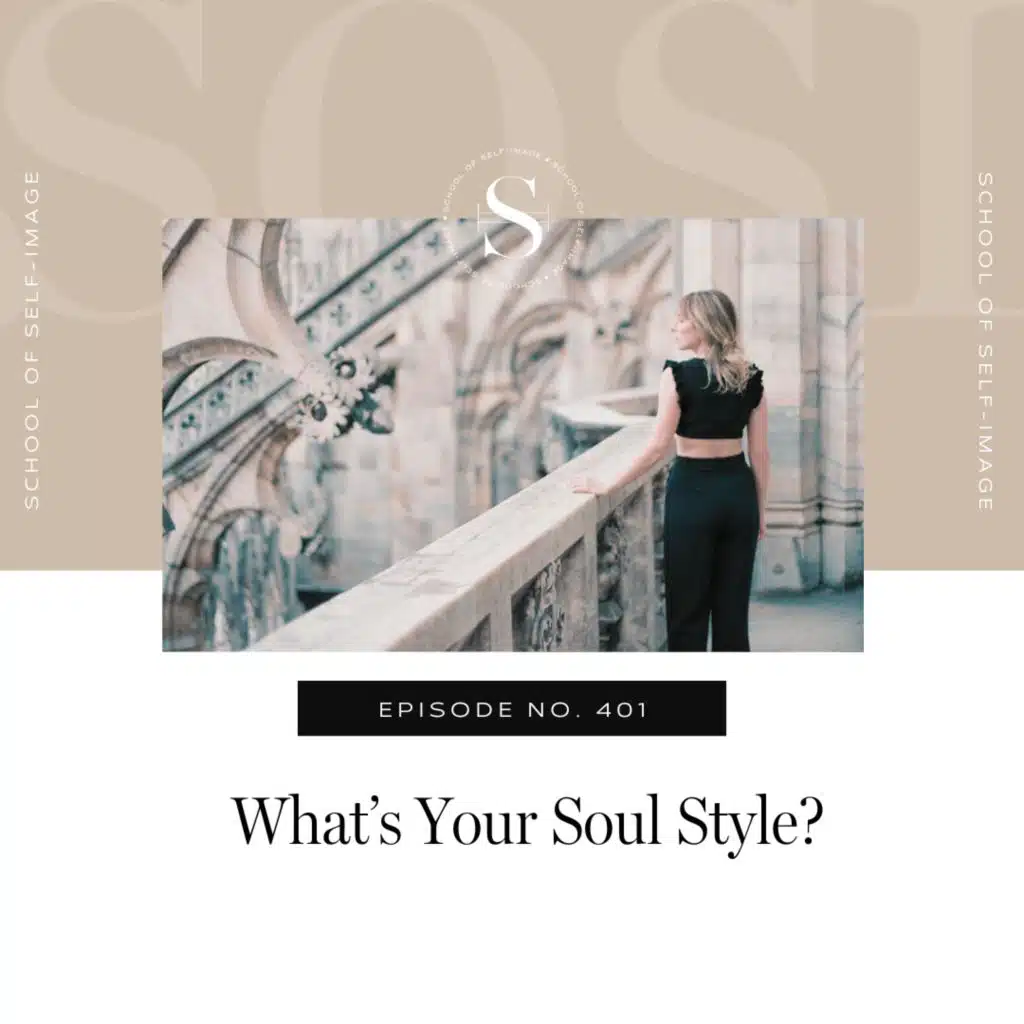This screenshot has height=1024, width=1024.
Task: Click the What's Your Soul Style? title
Action: click(x=526, y=822)
